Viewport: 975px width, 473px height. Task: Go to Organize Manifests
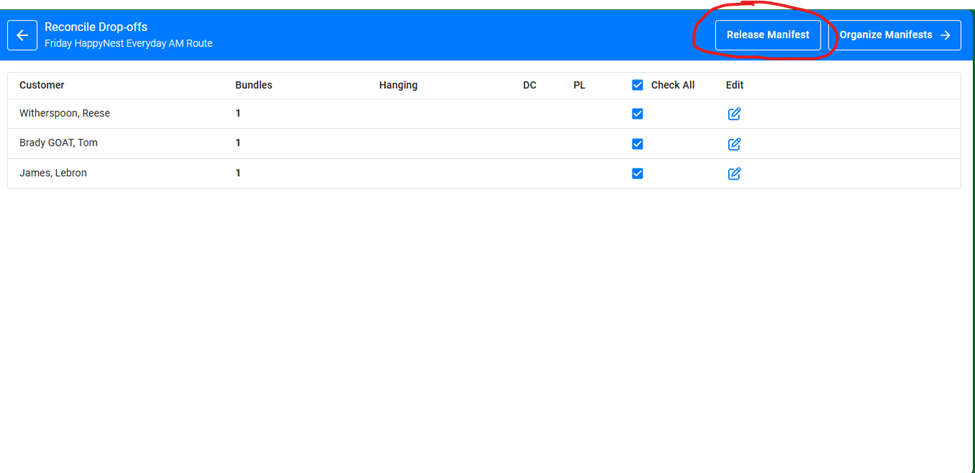coord(894,35)
